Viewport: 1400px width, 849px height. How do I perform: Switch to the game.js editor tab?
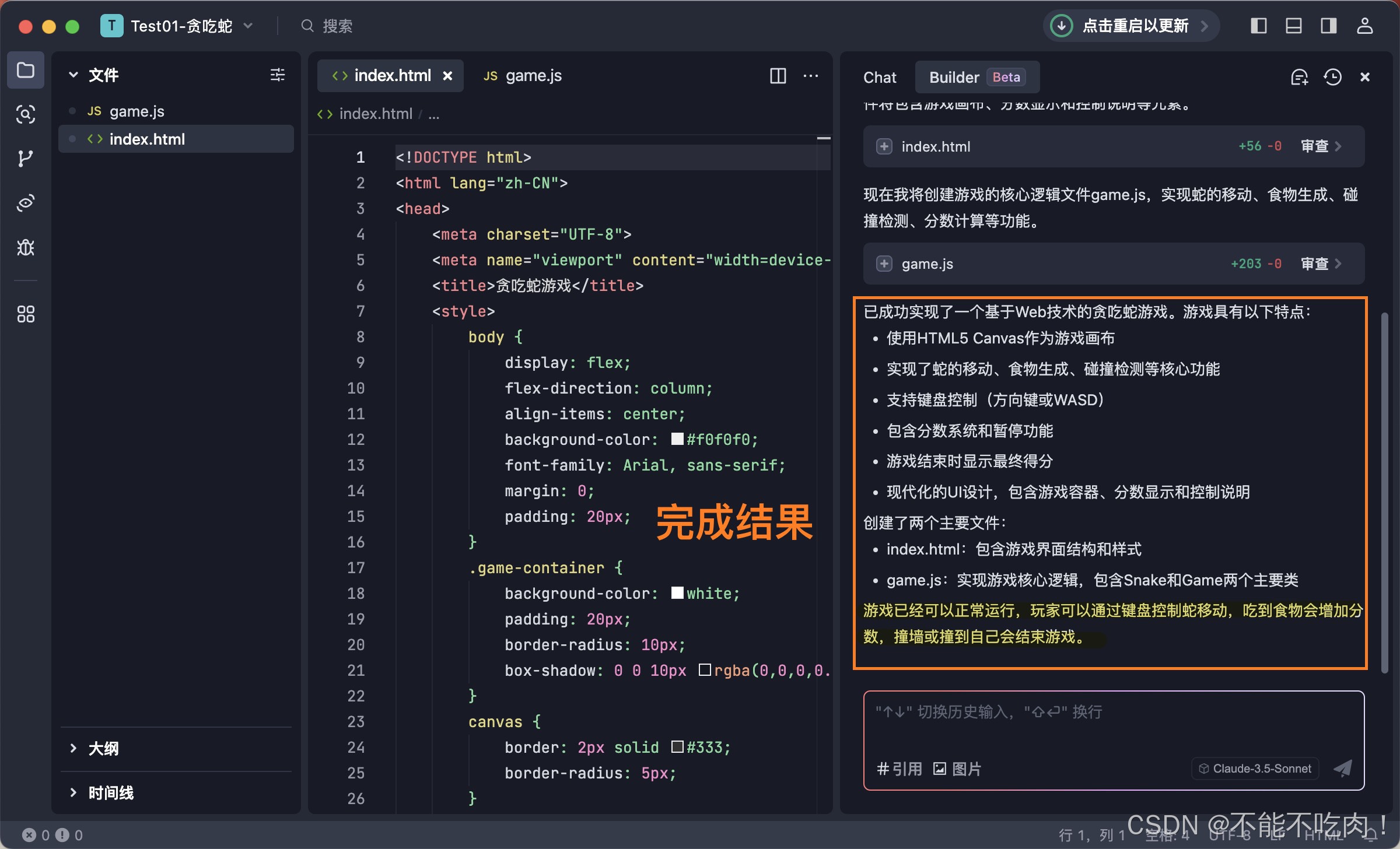[523, 76]
